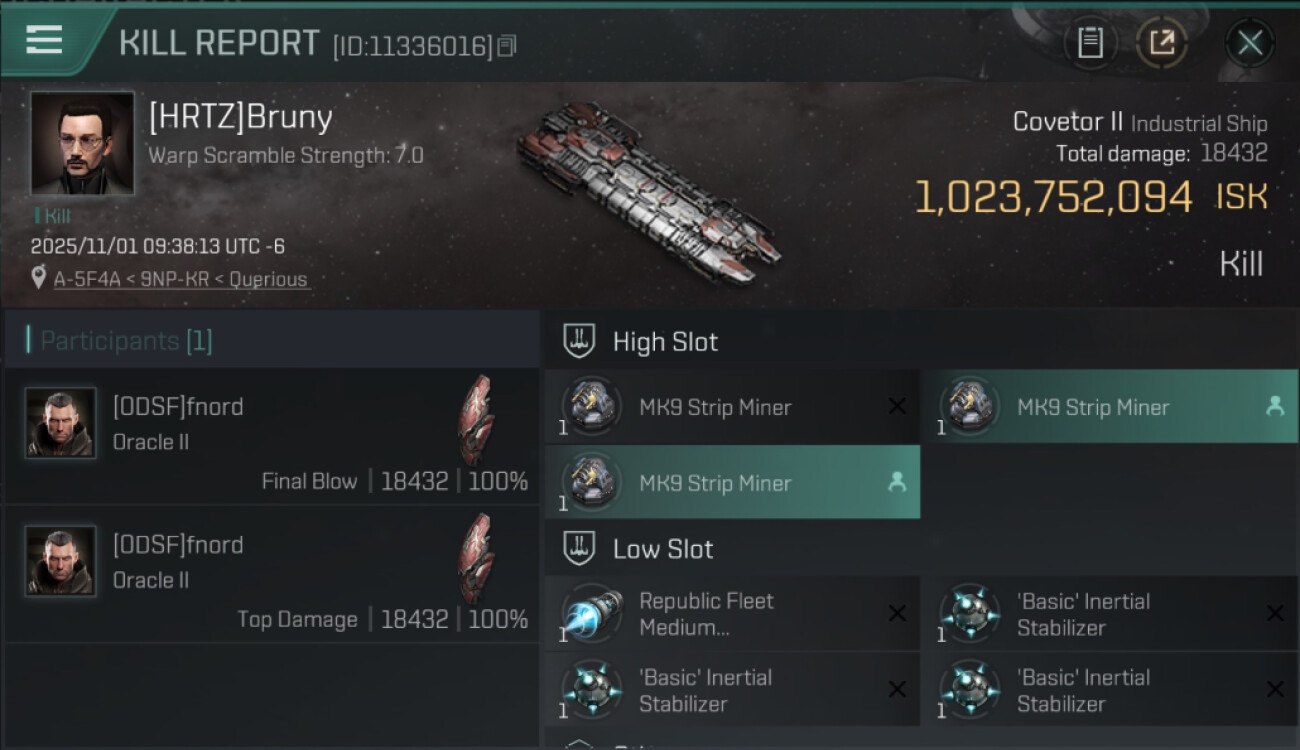Click the clipboard report icon
Viewport: 1300px width, 750px height.
coord(1090,43)
